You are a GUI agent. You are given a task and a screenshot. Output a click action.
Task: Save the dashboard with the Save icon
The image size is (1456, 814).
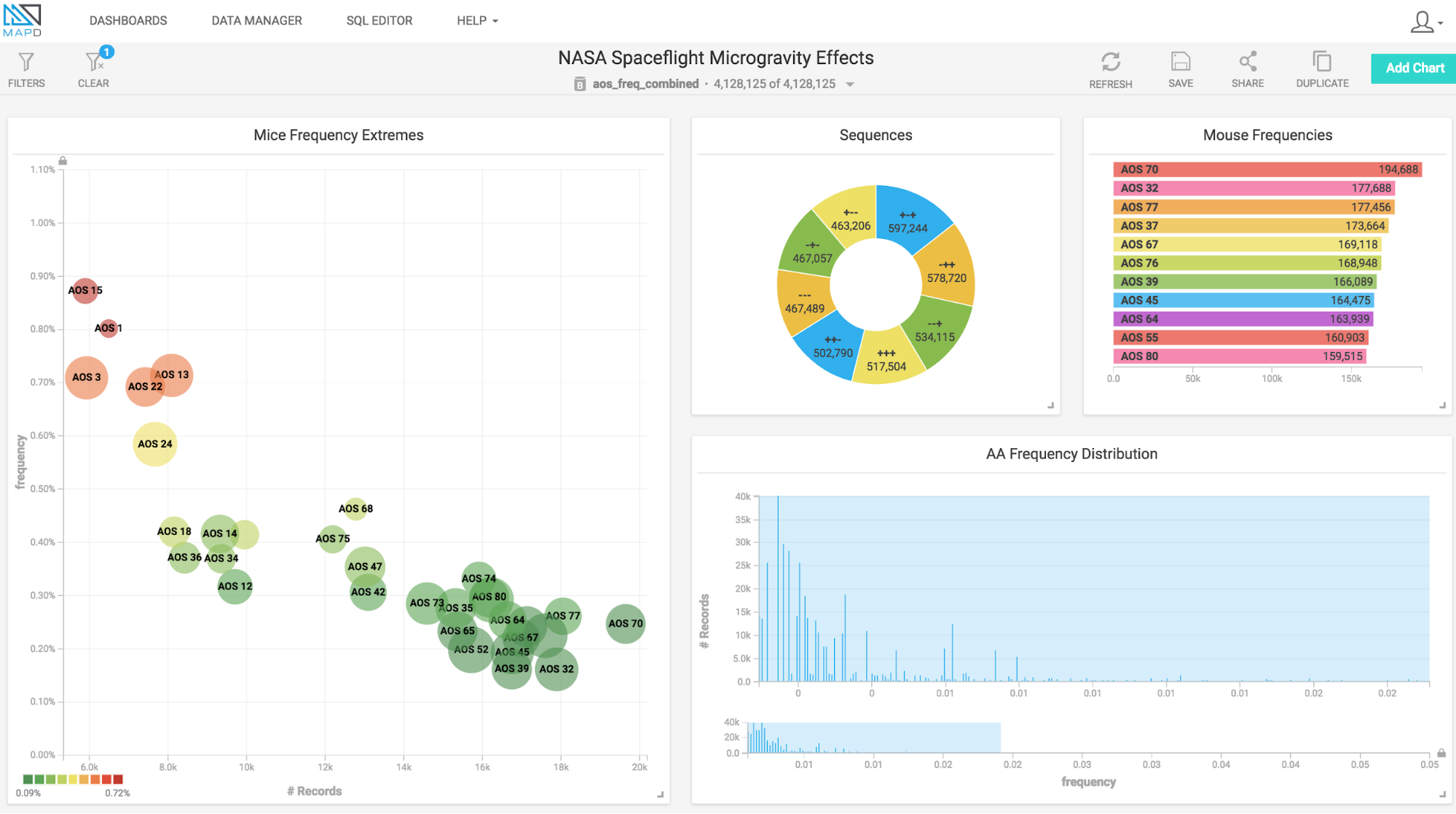(x=1180, y=62)
